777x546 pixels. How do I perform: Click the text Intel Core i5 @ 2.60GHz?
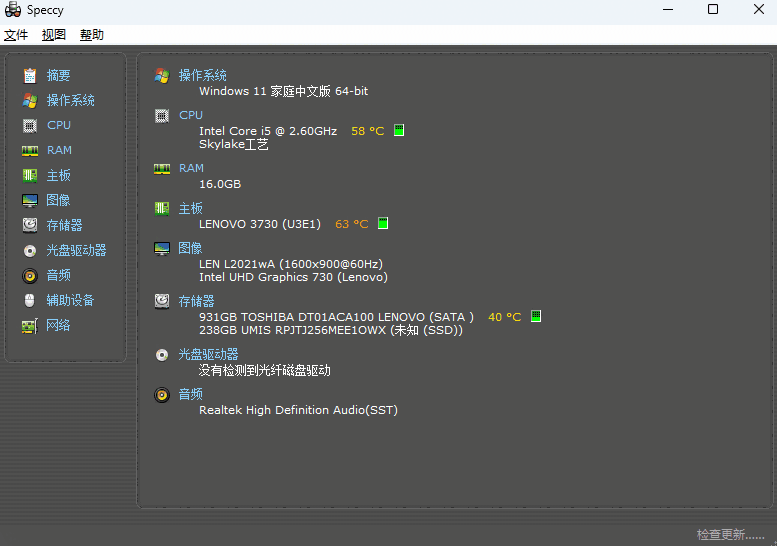pyautogui.click(x=268, y=131)
